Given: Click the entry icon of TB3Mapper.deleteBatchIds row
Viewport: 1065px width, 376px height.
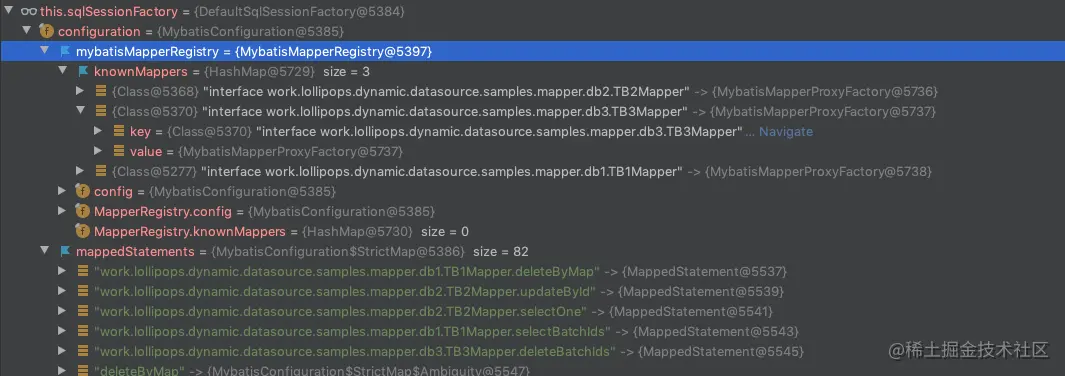Looking at the screenshot, I should click(x=83, y=352).
